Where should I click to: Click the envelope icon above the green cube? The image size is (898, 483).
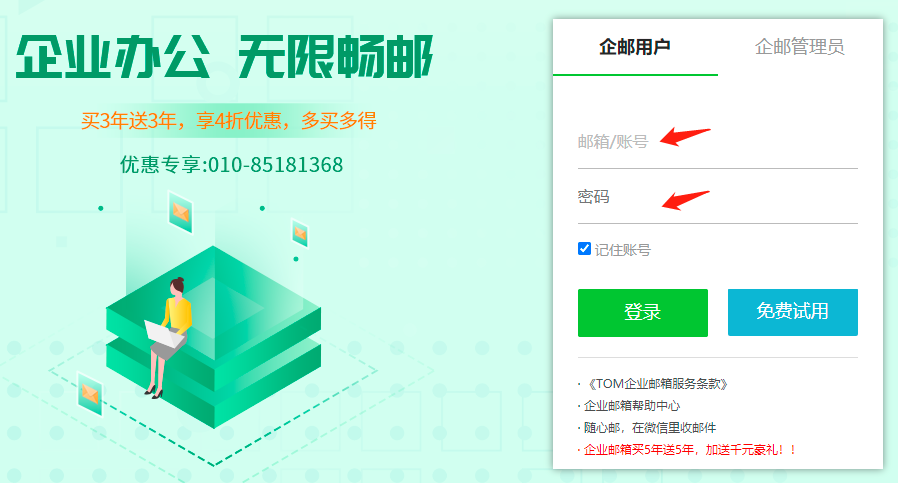click(x=180, y=213)
